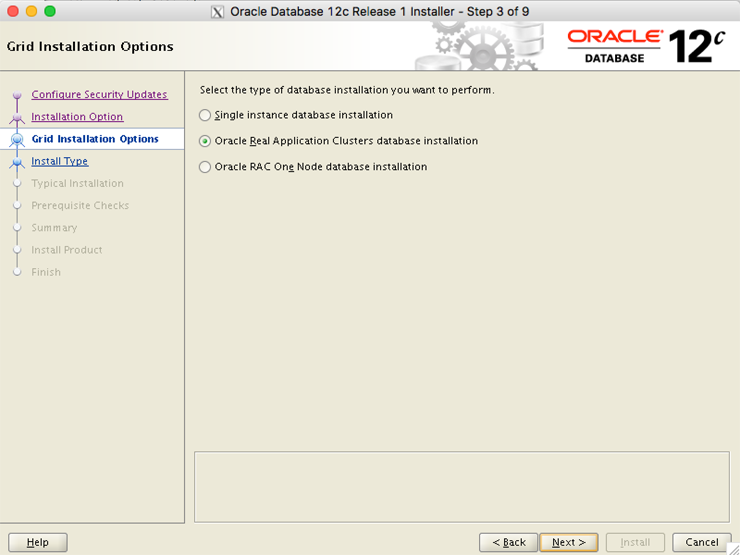This screenshot has height=555, width=740.
Task: Click the window resize grip corner
Action: click(x=733, y=548)
